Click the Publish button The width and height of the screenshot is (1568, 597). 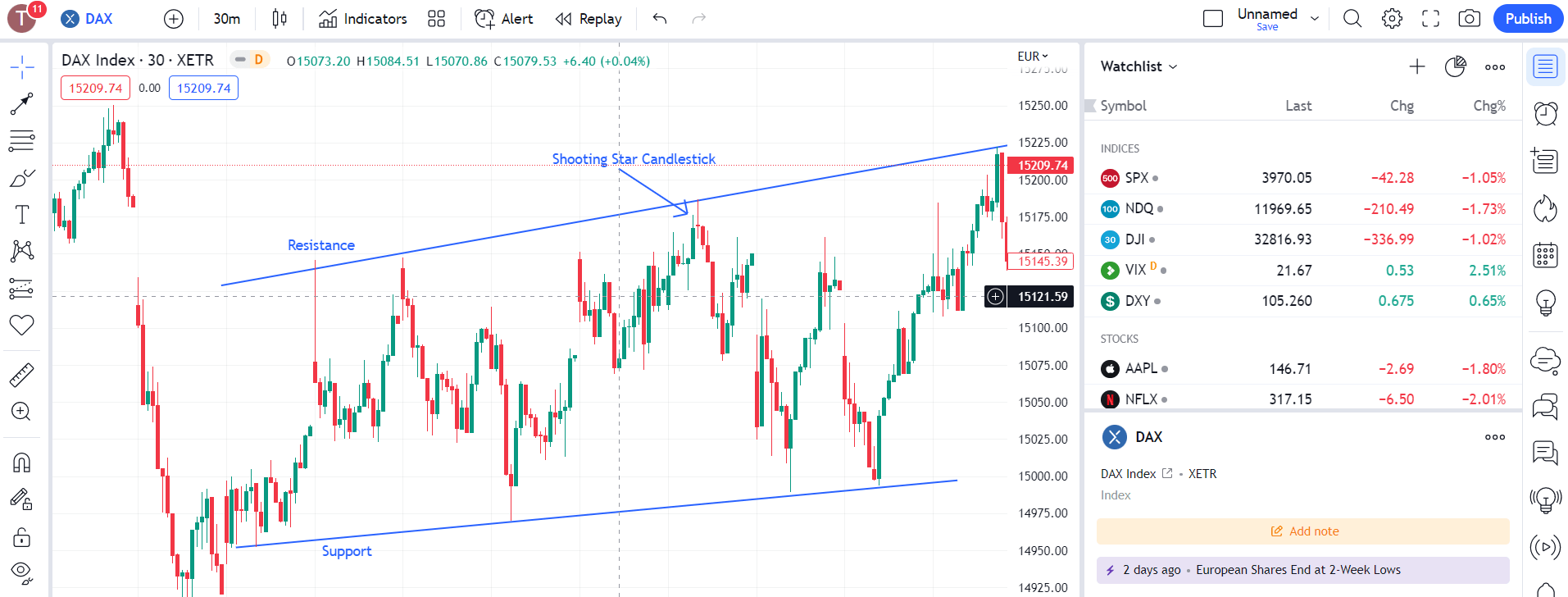coord(1529,19)
